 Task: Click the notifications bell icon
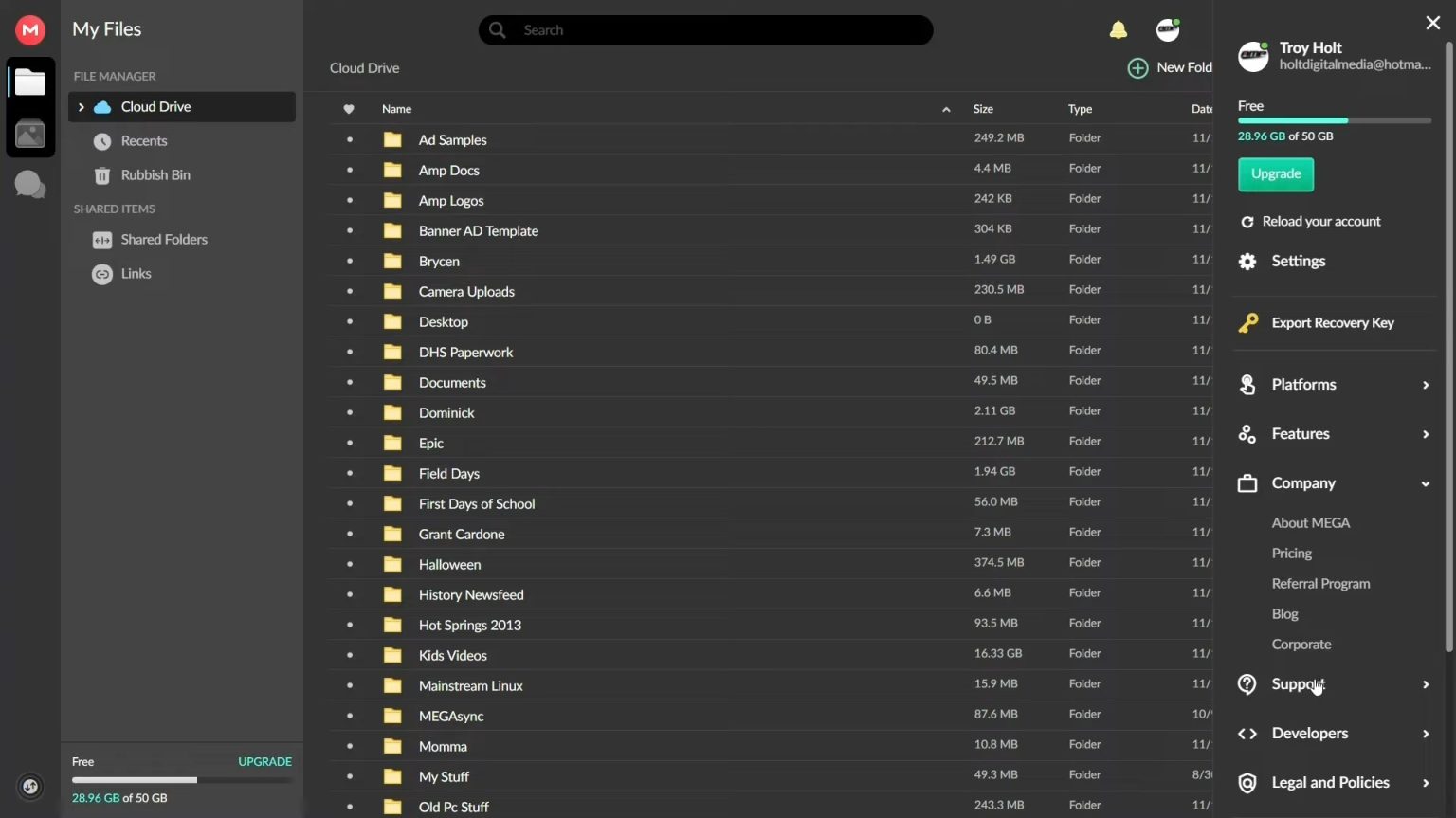point(1119,30)
